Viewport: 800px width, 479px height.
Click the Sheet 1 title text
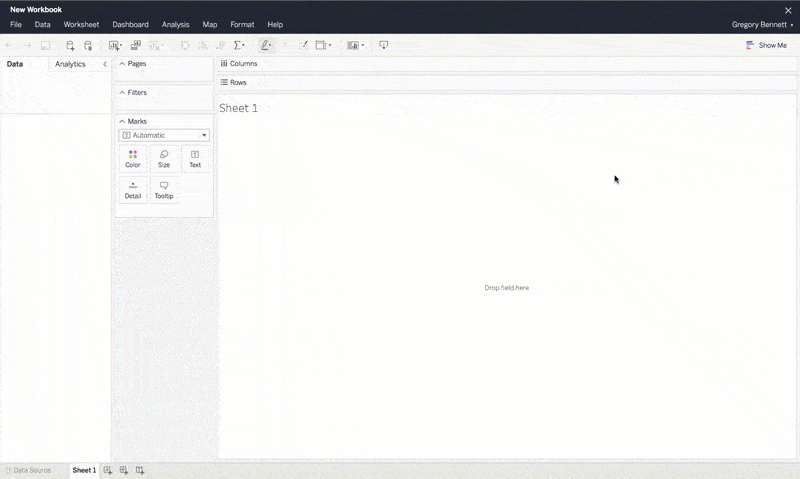[239, 108]
